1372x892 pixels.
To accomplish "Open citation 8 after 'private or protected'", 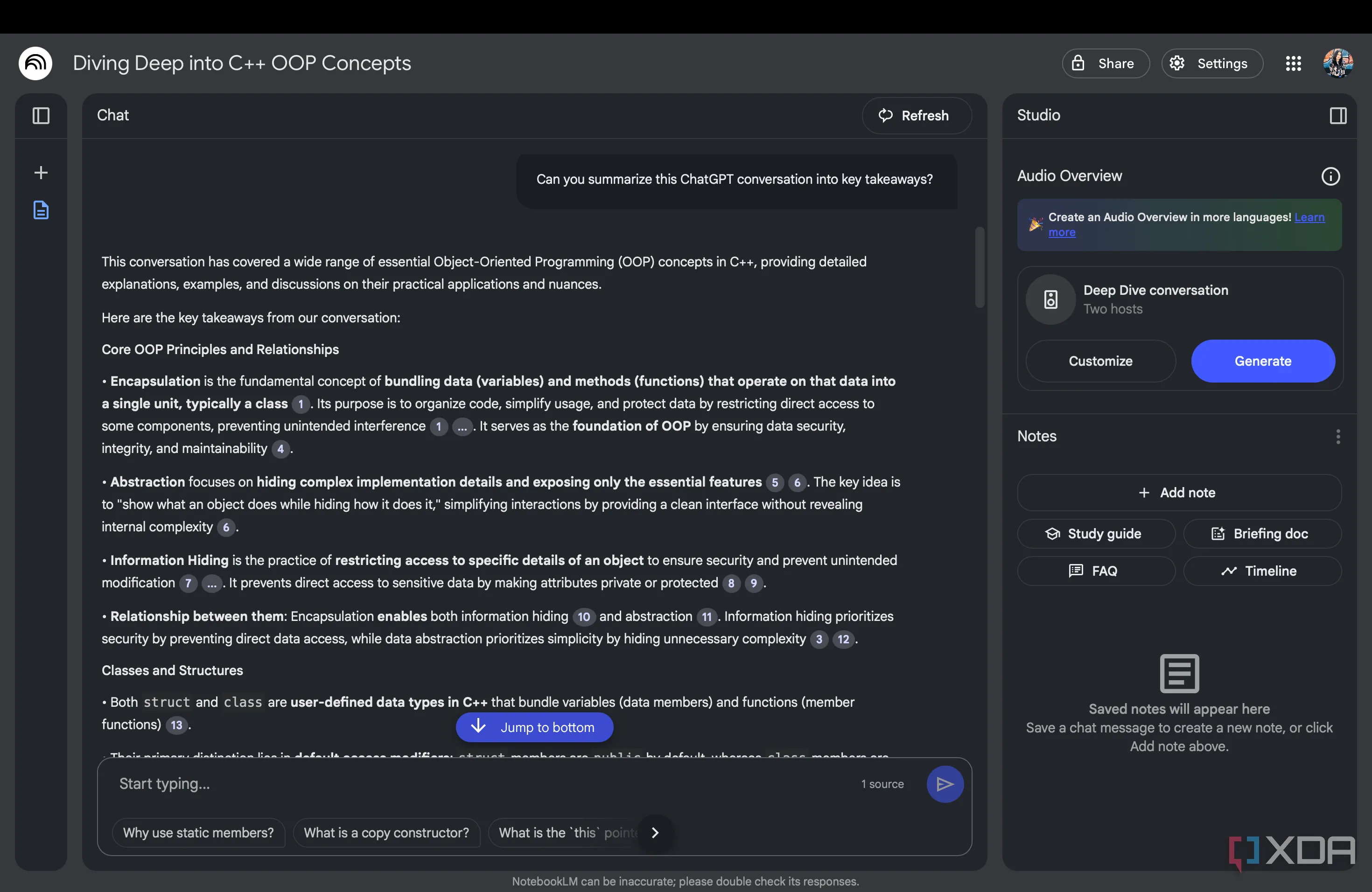I will (x=731, y=583).
